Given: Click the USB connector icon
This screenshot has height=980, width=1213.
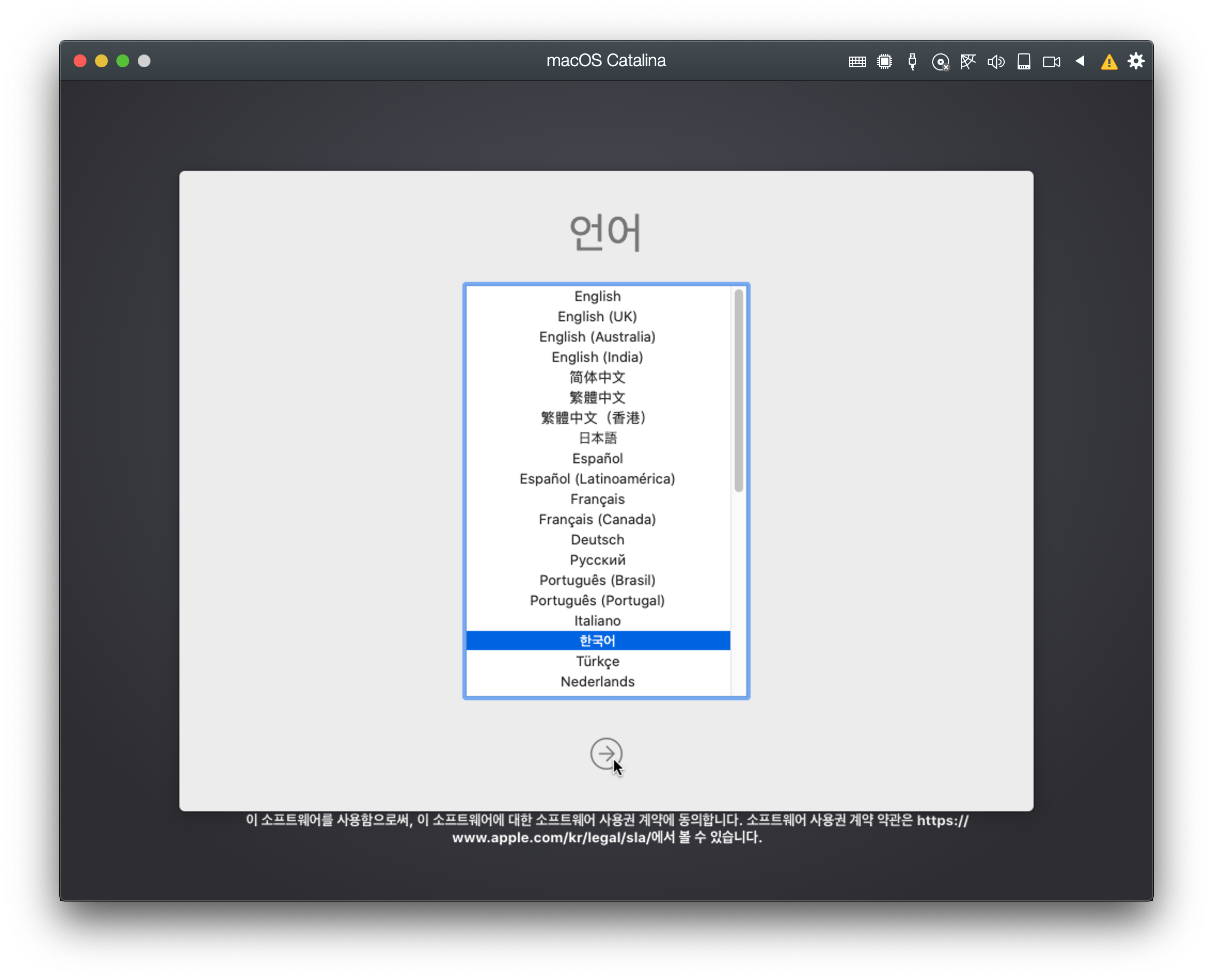Looking at the screenshot, I should (x=912, y=61).
